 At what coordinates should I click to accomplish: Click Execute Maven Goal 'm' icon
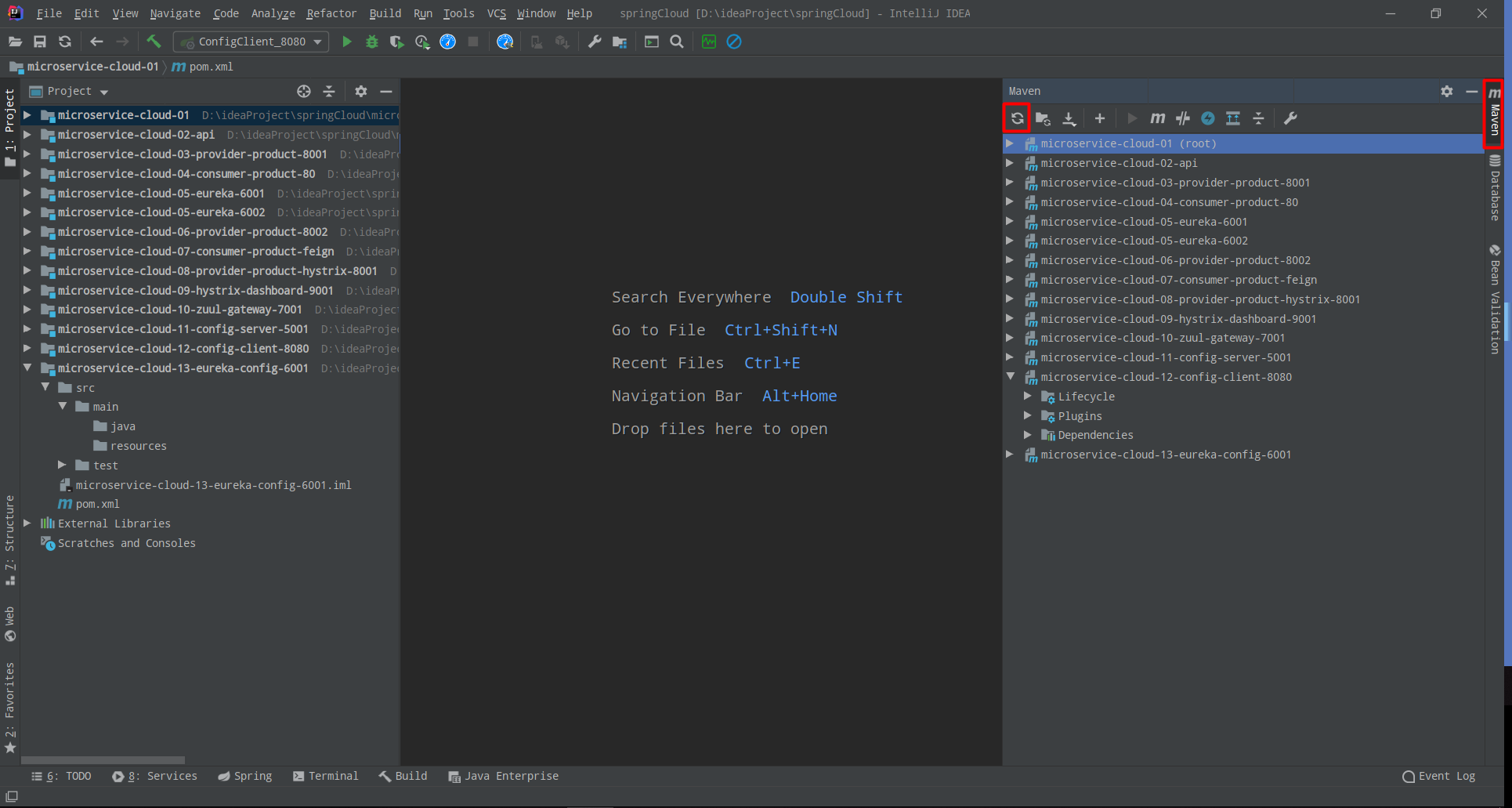[x=1157, y=118]
